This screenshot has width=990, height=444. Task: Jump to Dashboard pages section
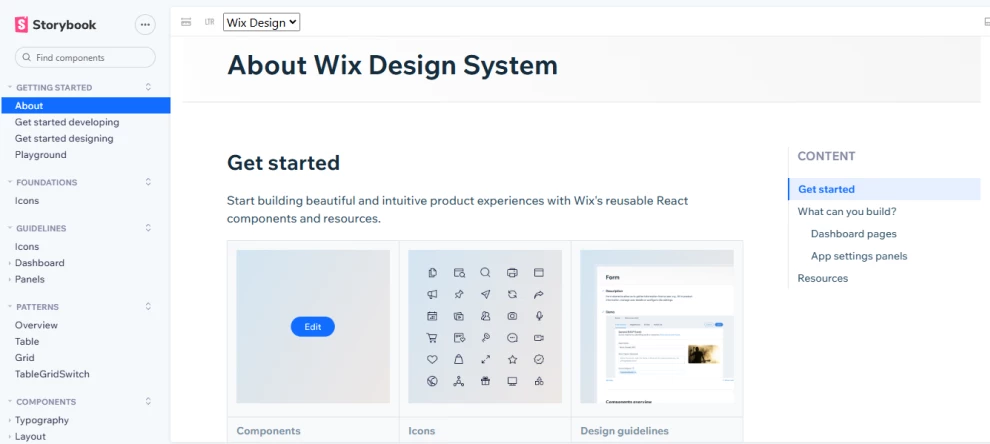(x=854, y=234)
